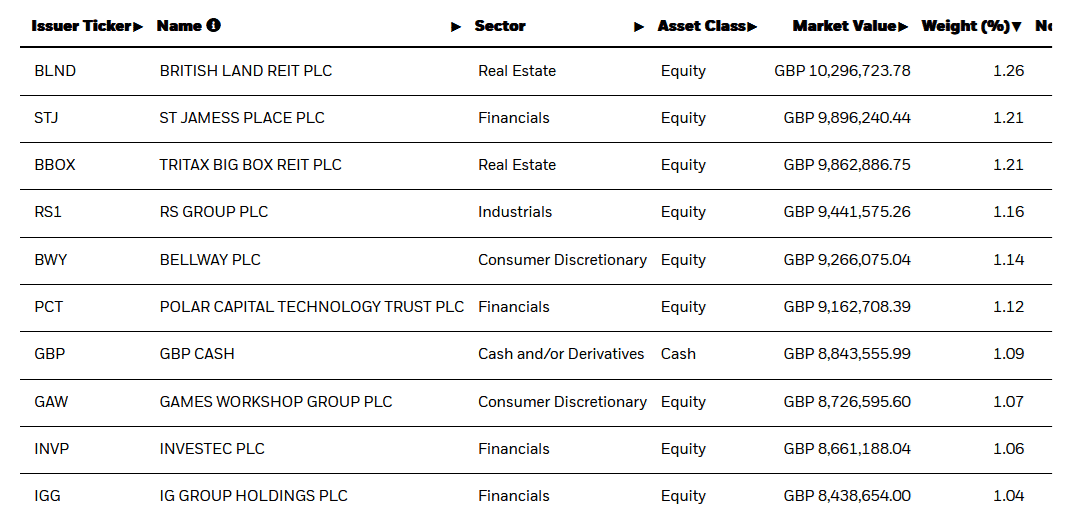
Task: Click the Issuer Ticker column header
Action: click(81, 26)
